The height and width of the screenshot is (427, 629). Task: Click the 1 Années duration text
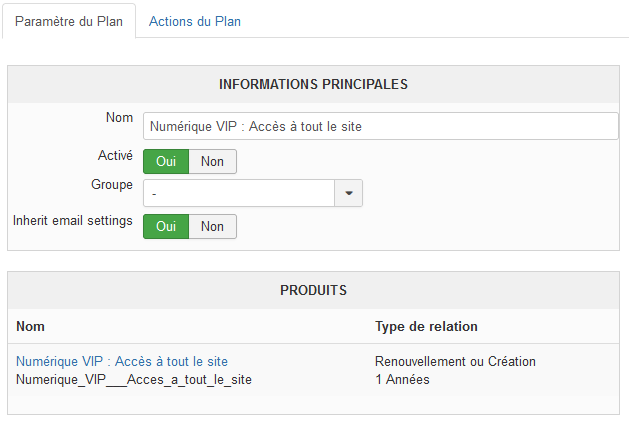tap(402, 379)
